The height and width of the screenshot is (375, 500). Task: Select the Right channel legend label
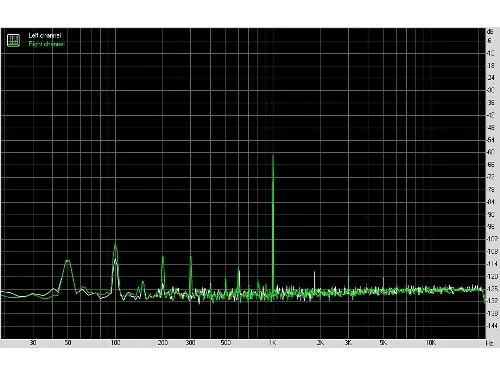tap(46, 44)
